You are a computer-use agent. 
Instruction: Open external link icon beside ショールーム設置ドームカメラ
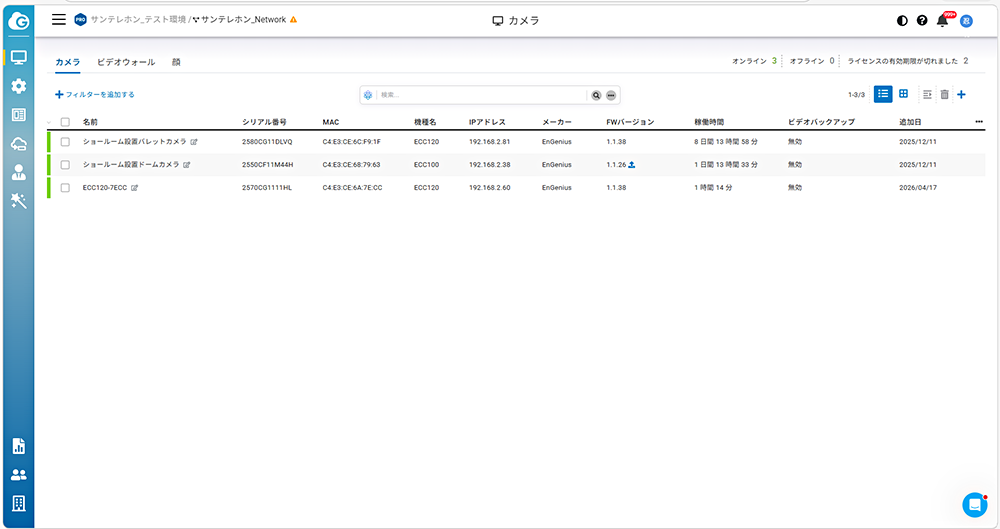point(186,165)
